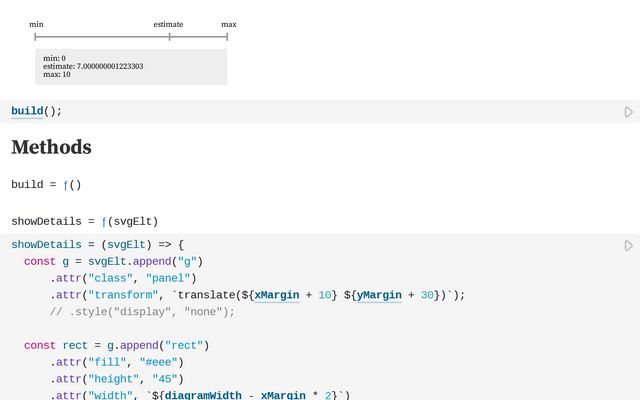Run the build() cell with play icon
The height and width of the screenshot is (400, 640).
pos(629,112)
